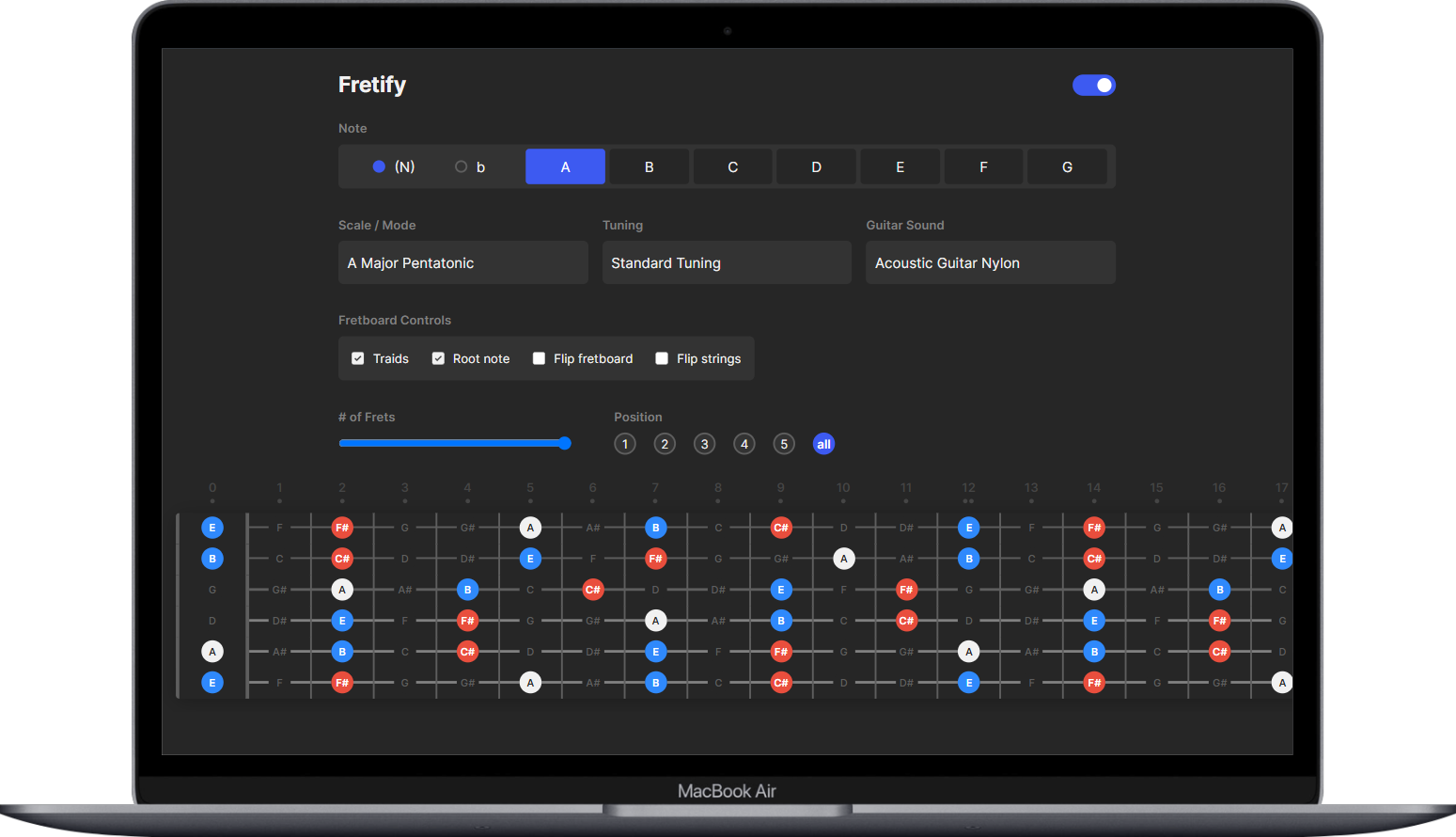Screen dimensions: 1456x837
Task: Click the # of Frets slider handle
Action: coord(564,443)
